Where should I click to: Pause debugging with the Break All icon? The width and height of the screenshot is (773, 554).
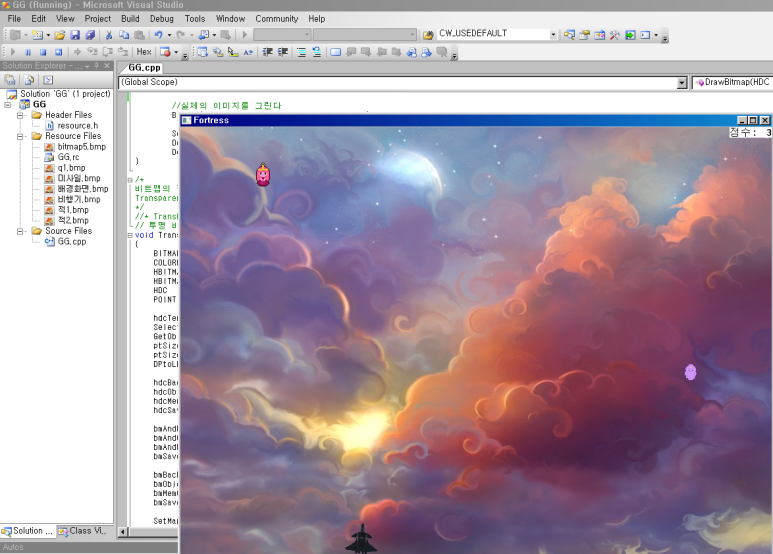[28, 52]
